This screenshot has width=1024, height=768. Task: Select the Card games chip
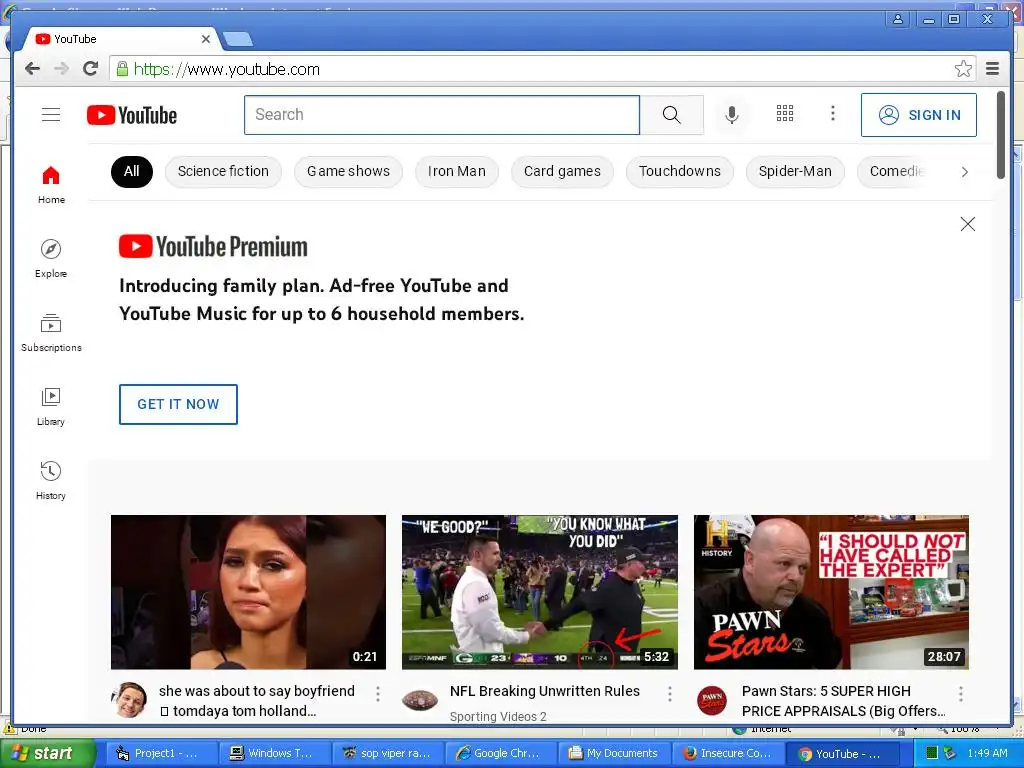[x=562, y=172]
